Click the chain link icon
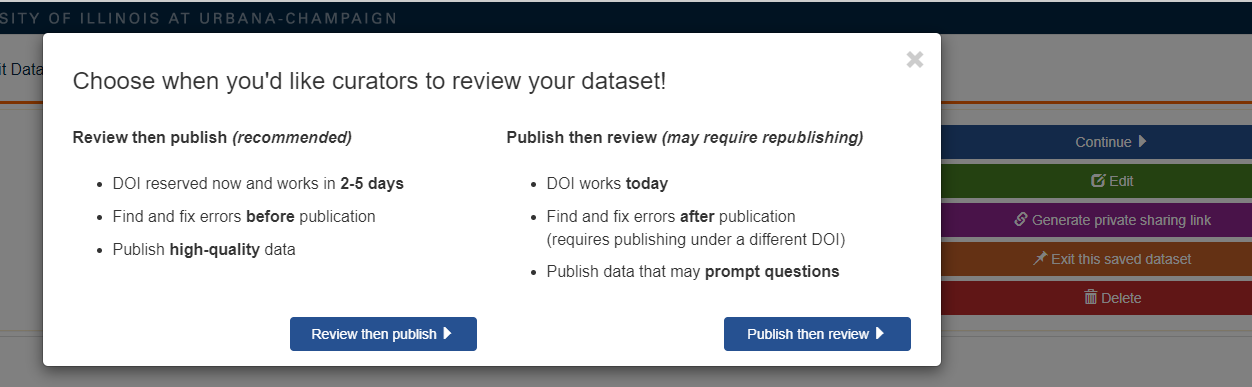This screenshot has width=1252, height=387. 1021,219
